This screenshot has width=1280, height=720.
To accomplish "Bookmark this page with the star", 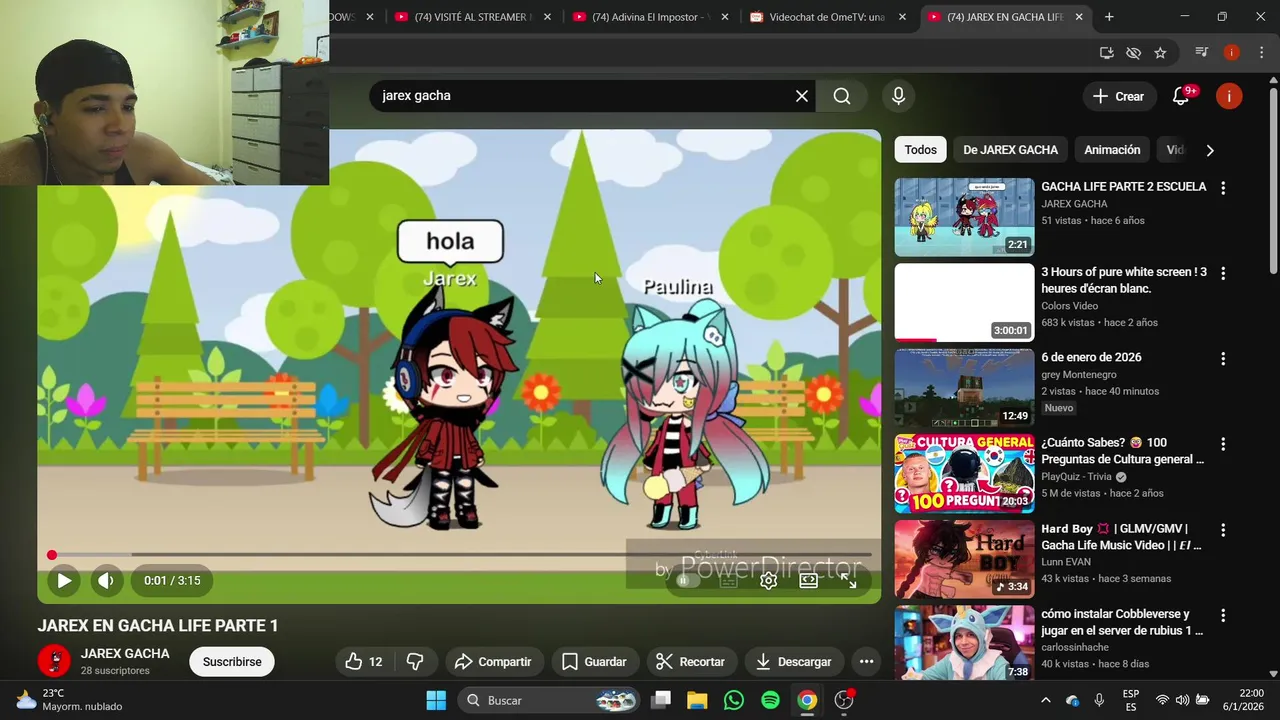I will point(1160,53).
